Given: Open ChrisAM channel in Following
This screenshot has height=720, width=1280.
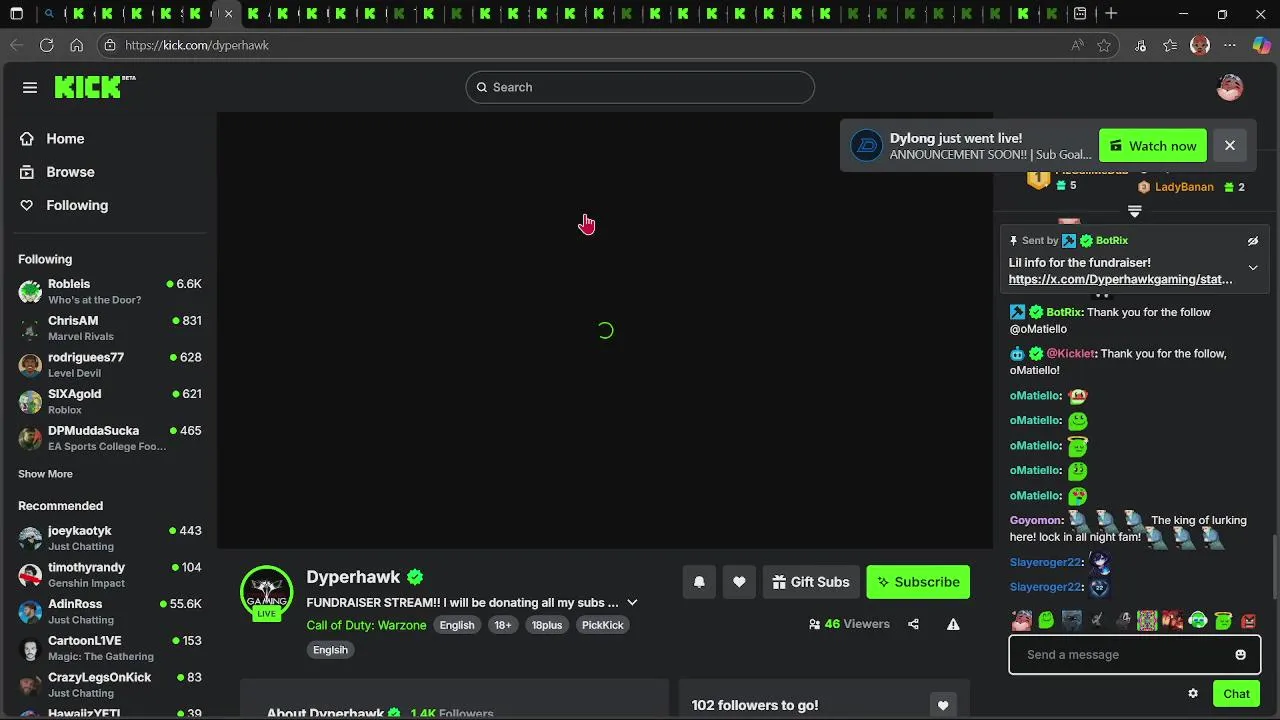Looking at the screenshot, I should (x=110, y=328).
